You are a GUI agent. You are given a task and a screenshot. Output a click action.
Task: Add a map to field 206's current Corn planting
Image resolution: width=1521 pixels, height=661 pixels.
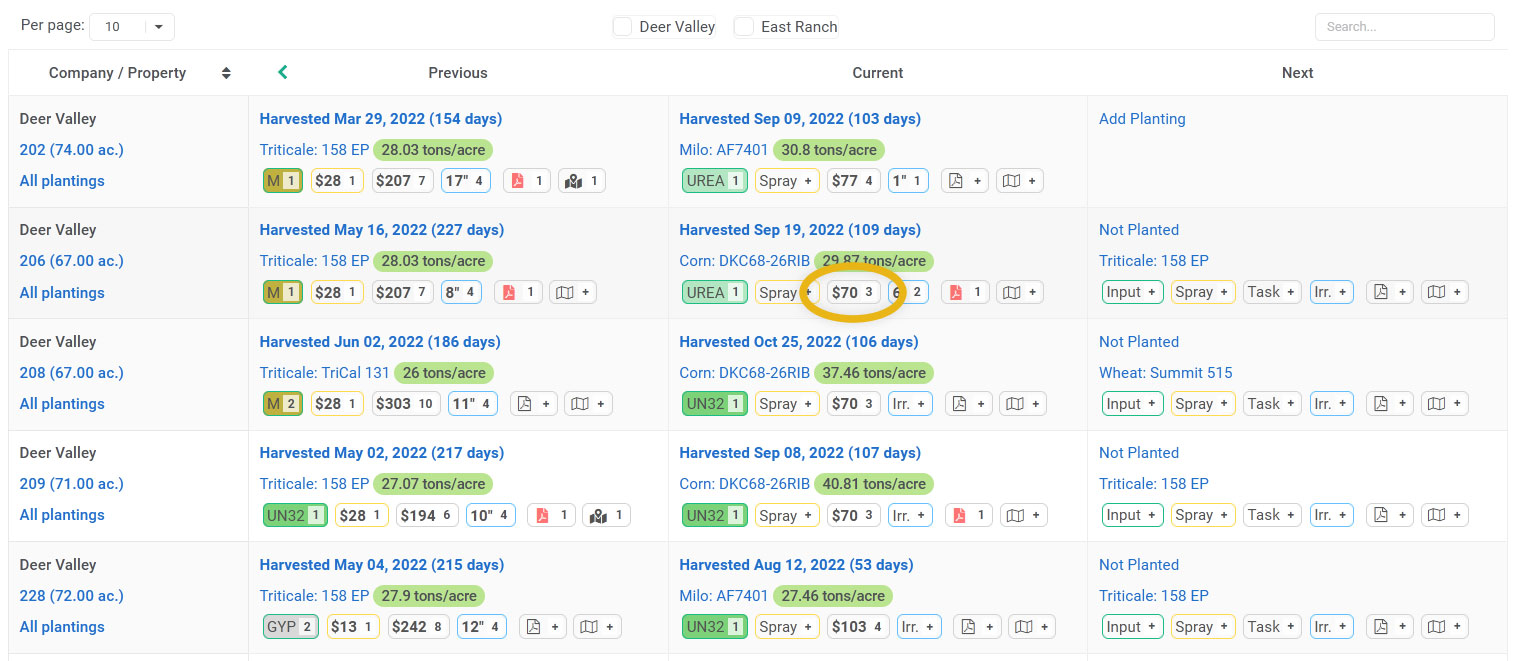pos(1020,292)
